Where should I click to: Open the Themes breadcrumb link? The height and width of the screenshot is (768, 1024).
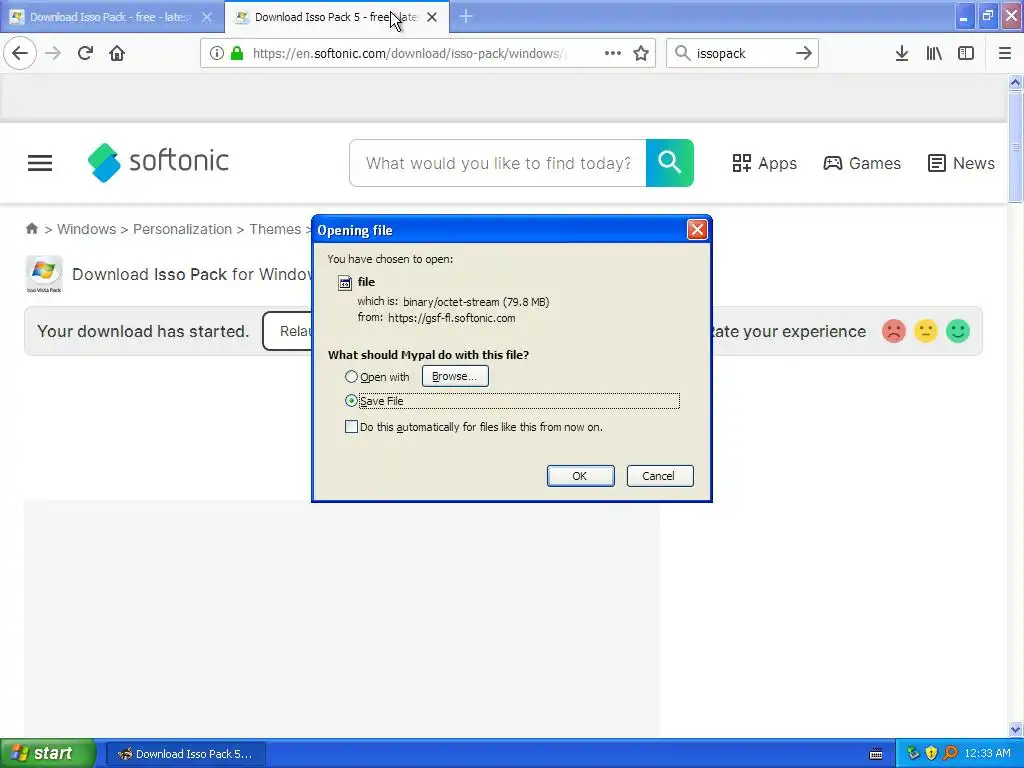(275, 229)
